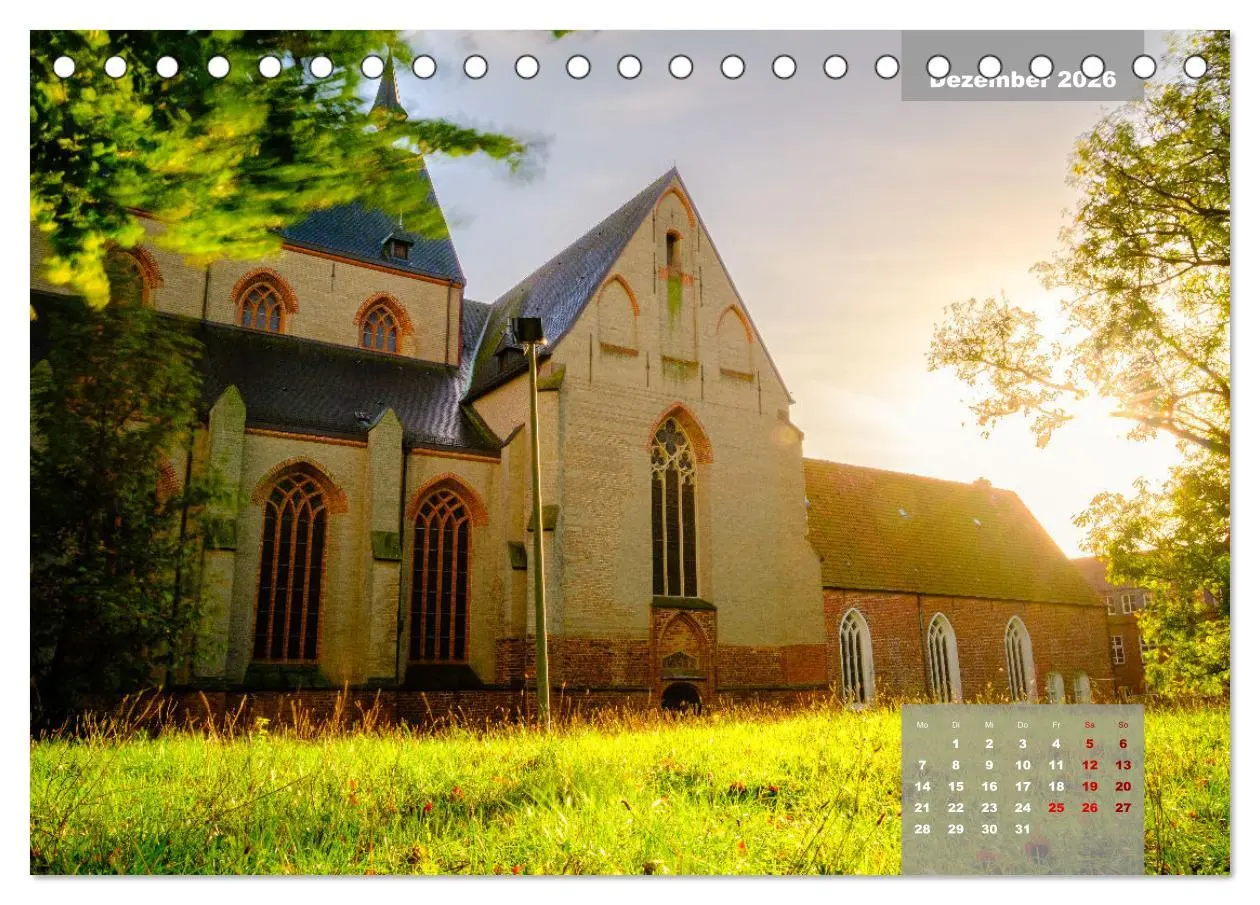The width and height of the screenshot is (1260, 905).
Task: Select the red 'Sa' weekday header
Action: point(1089,725)
